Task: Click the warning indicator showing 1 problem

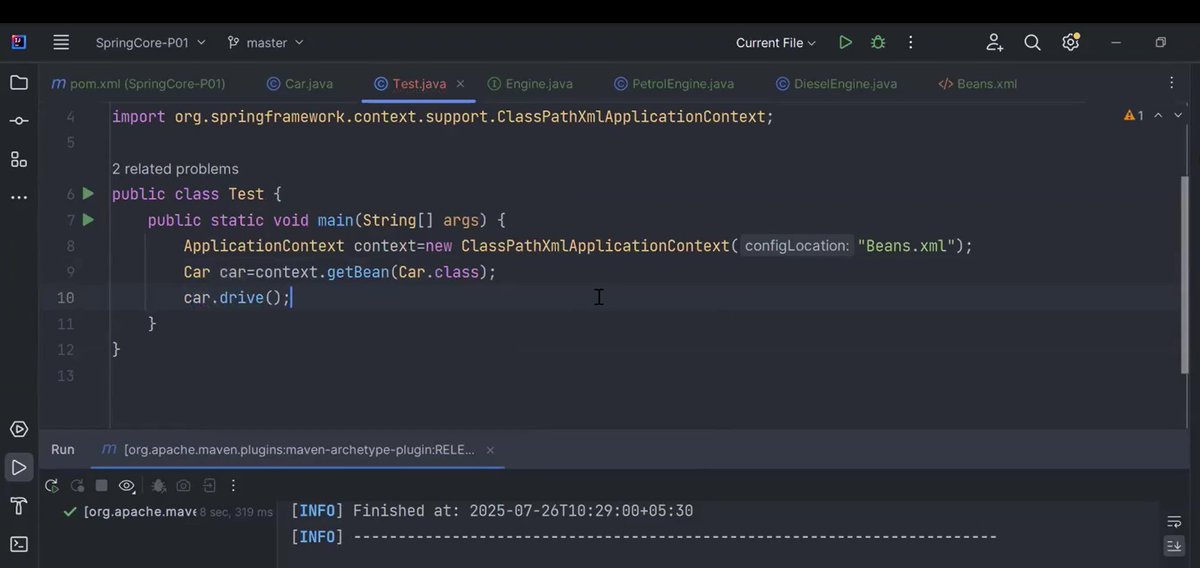Action: coord(1134,116)
